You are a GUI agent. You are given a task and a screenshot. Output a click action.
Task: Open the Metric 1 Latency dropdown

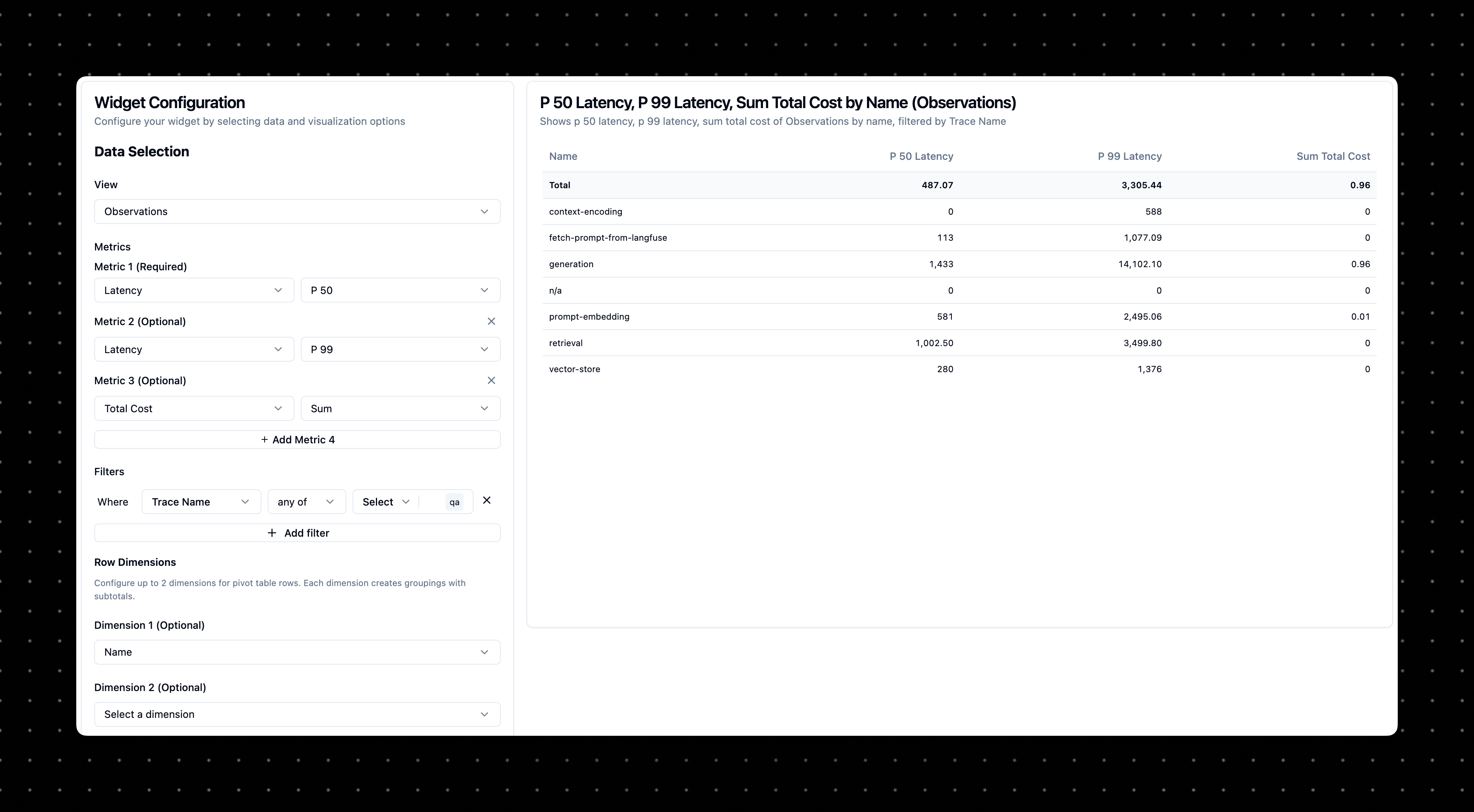193,290
